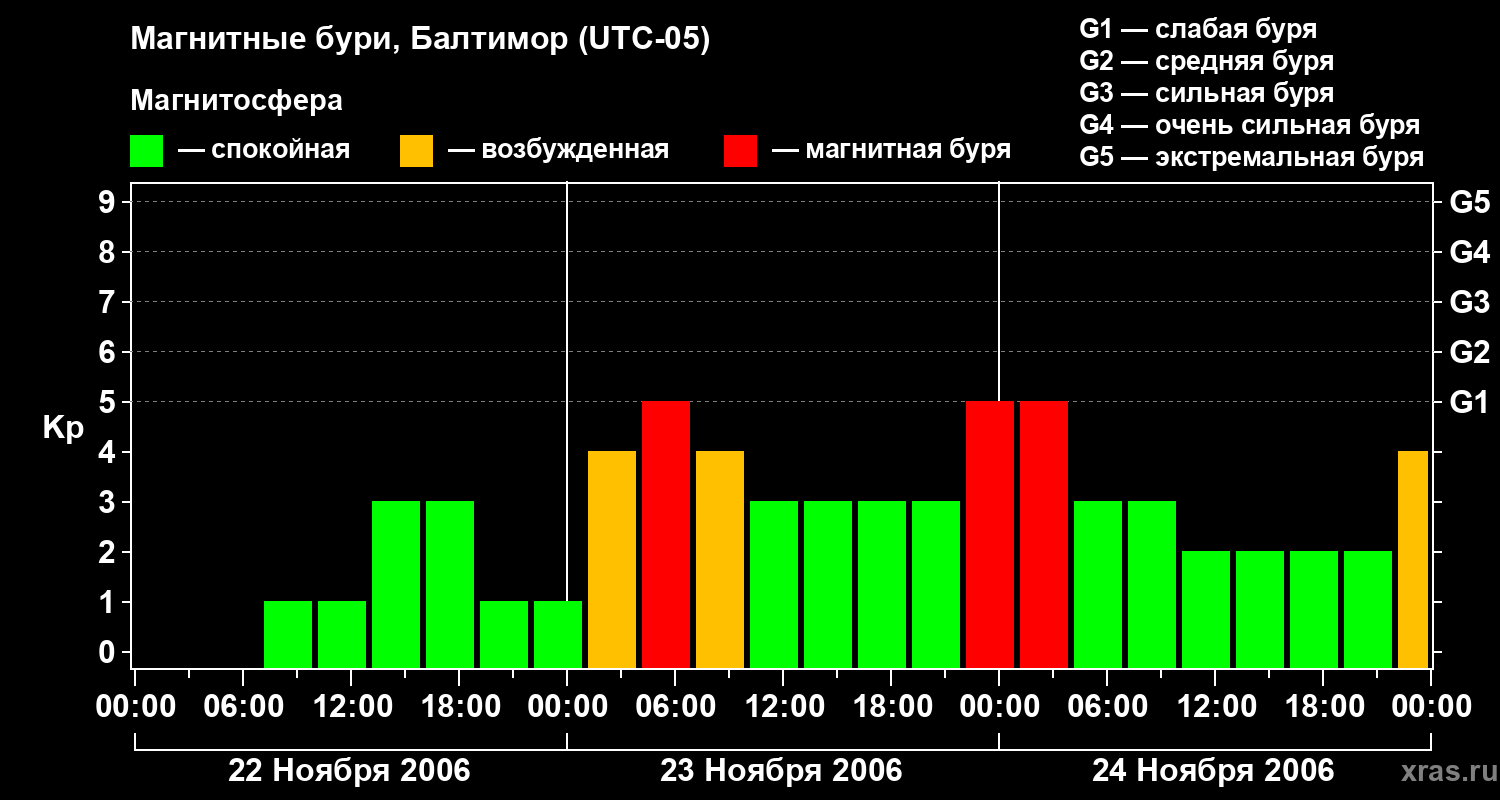The height and width of the screenshot is (800, 1500).
Task: Select the line G4 — очень сильная буря
Action: [1250, 125]
